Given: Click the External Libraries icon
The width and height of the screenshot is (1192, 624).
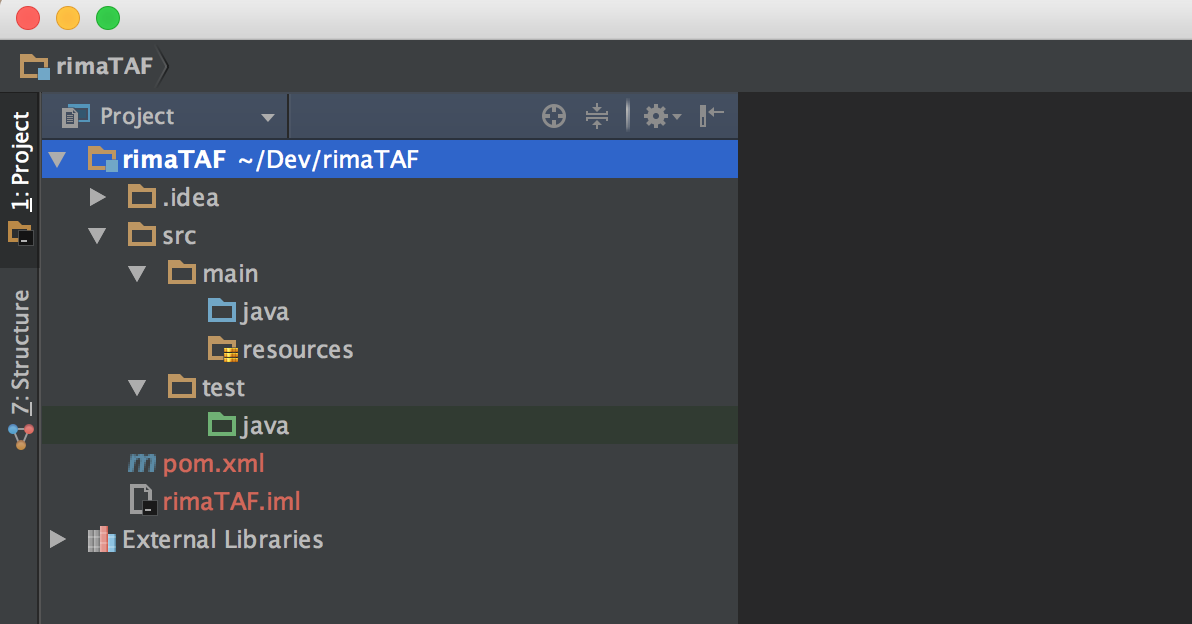Looking at the screenshot, I should tap(101, 540).
